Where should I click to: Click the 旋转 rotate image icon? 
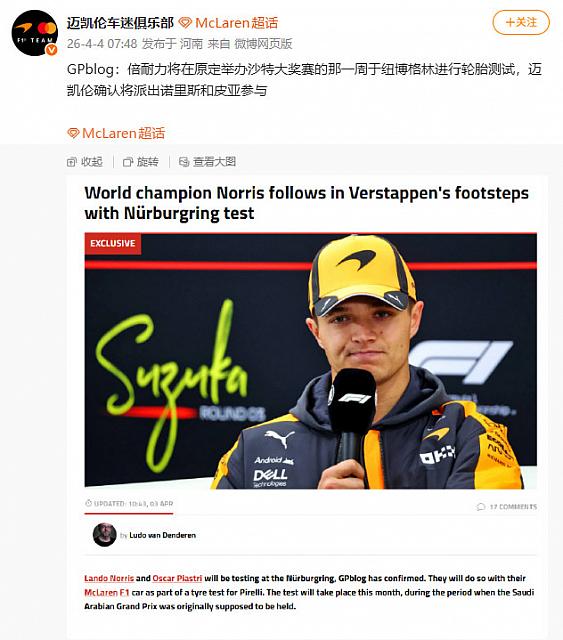(x=128, y=162)
